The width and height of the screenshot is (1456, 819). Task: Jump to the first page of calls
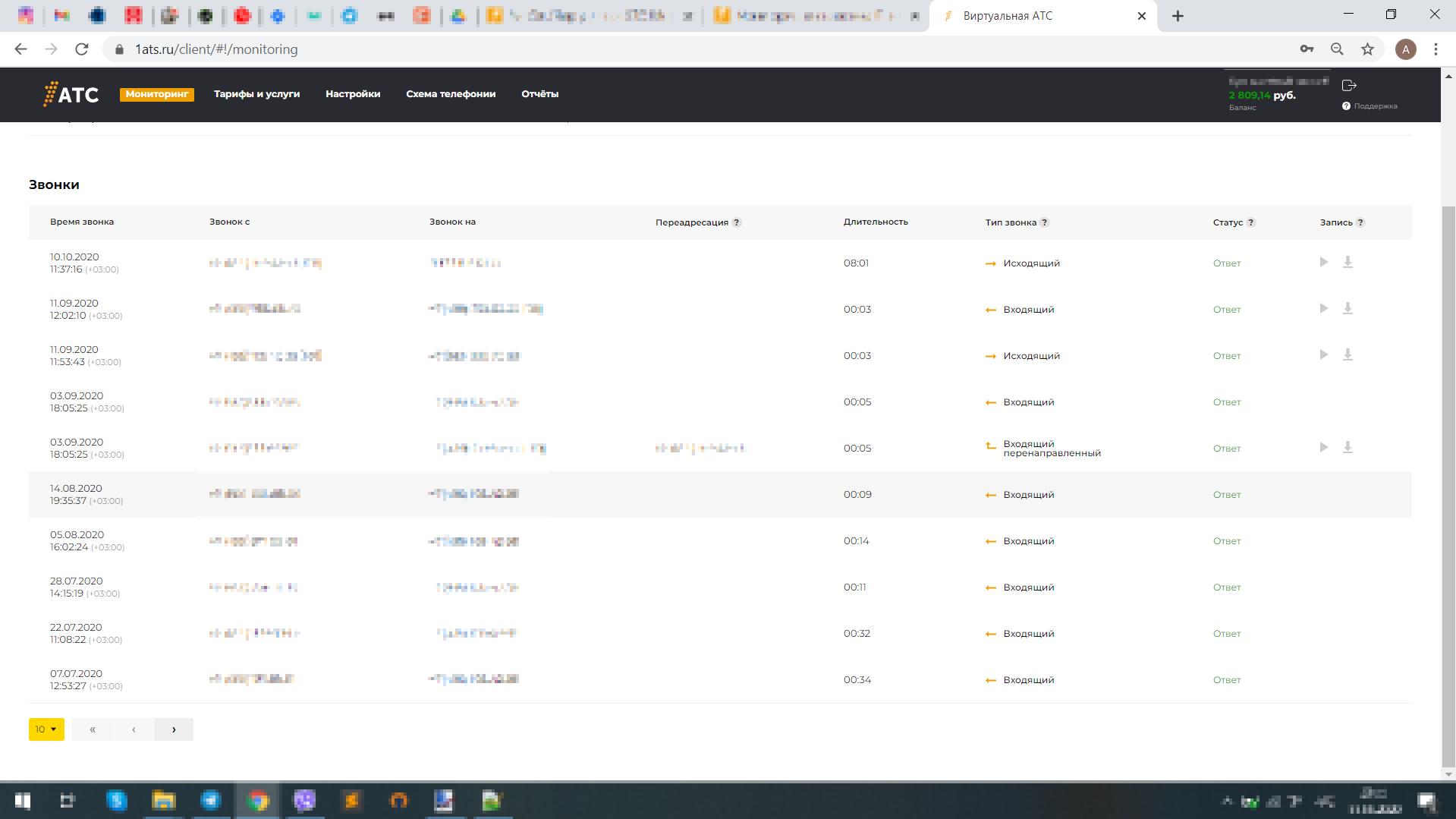pyautogui.click(x=93, y=729)
